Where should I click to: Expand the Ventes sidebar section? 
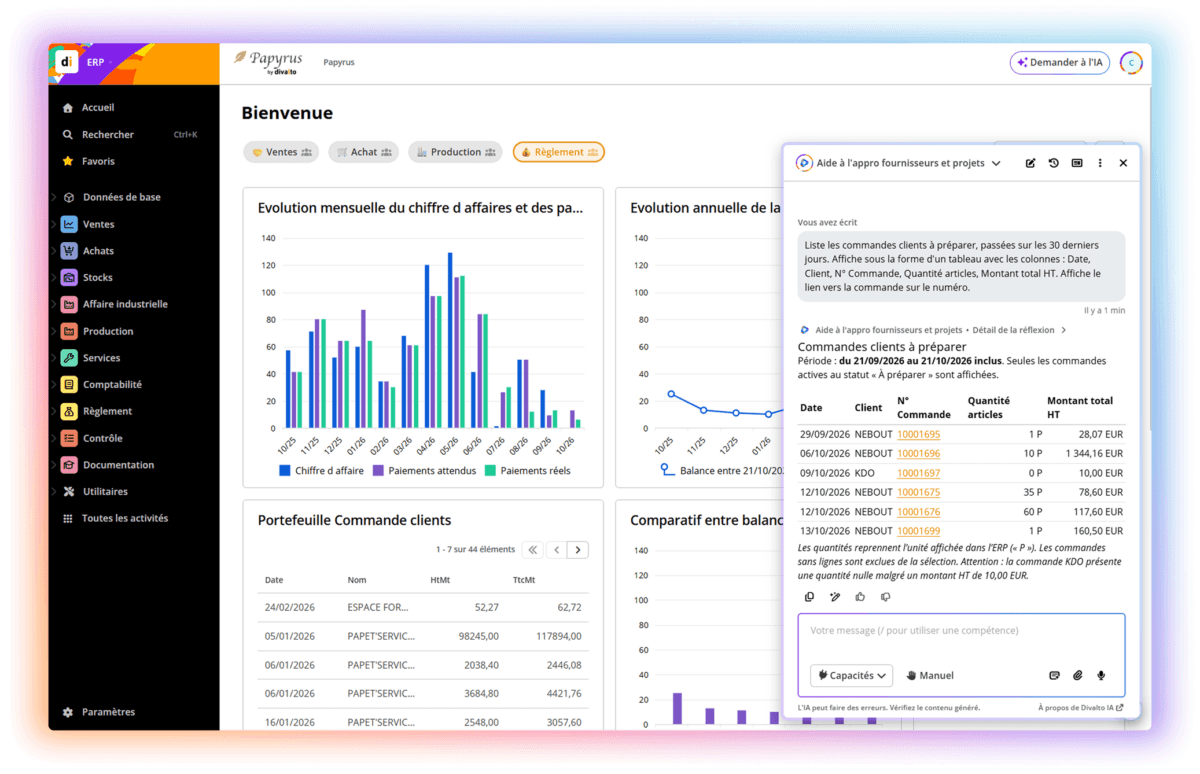pos(54,225)
